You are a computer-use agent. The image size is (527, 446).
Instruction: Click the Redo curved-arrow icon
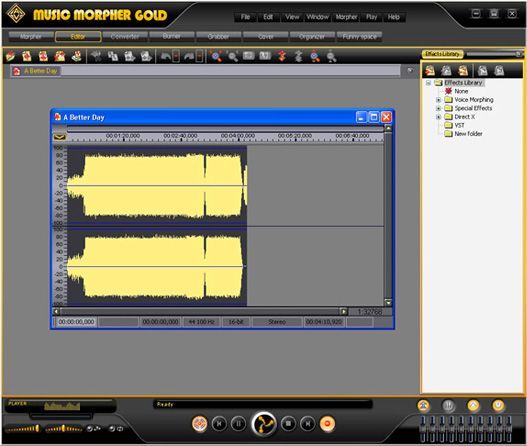[x=189, y=56]
